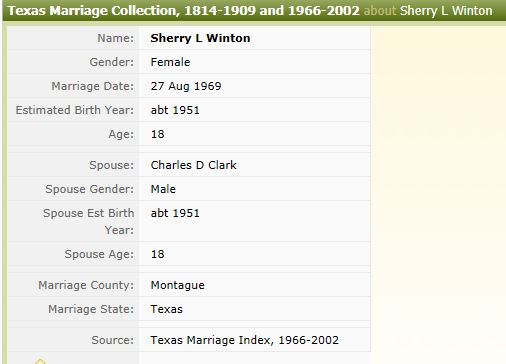Viewport: 506px width, 364px height.
Task: Click the partial yellow icon below Source
Action: (40, 361)
